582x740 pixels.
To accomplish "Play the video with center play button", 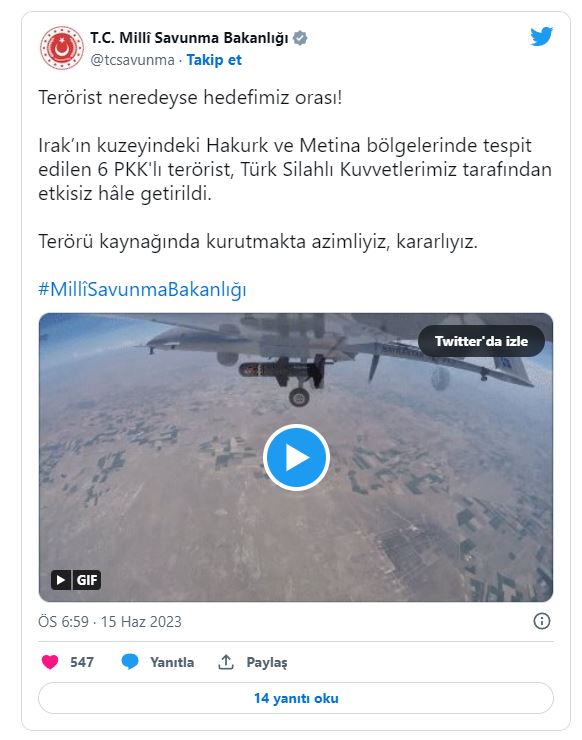I will 296,458.
